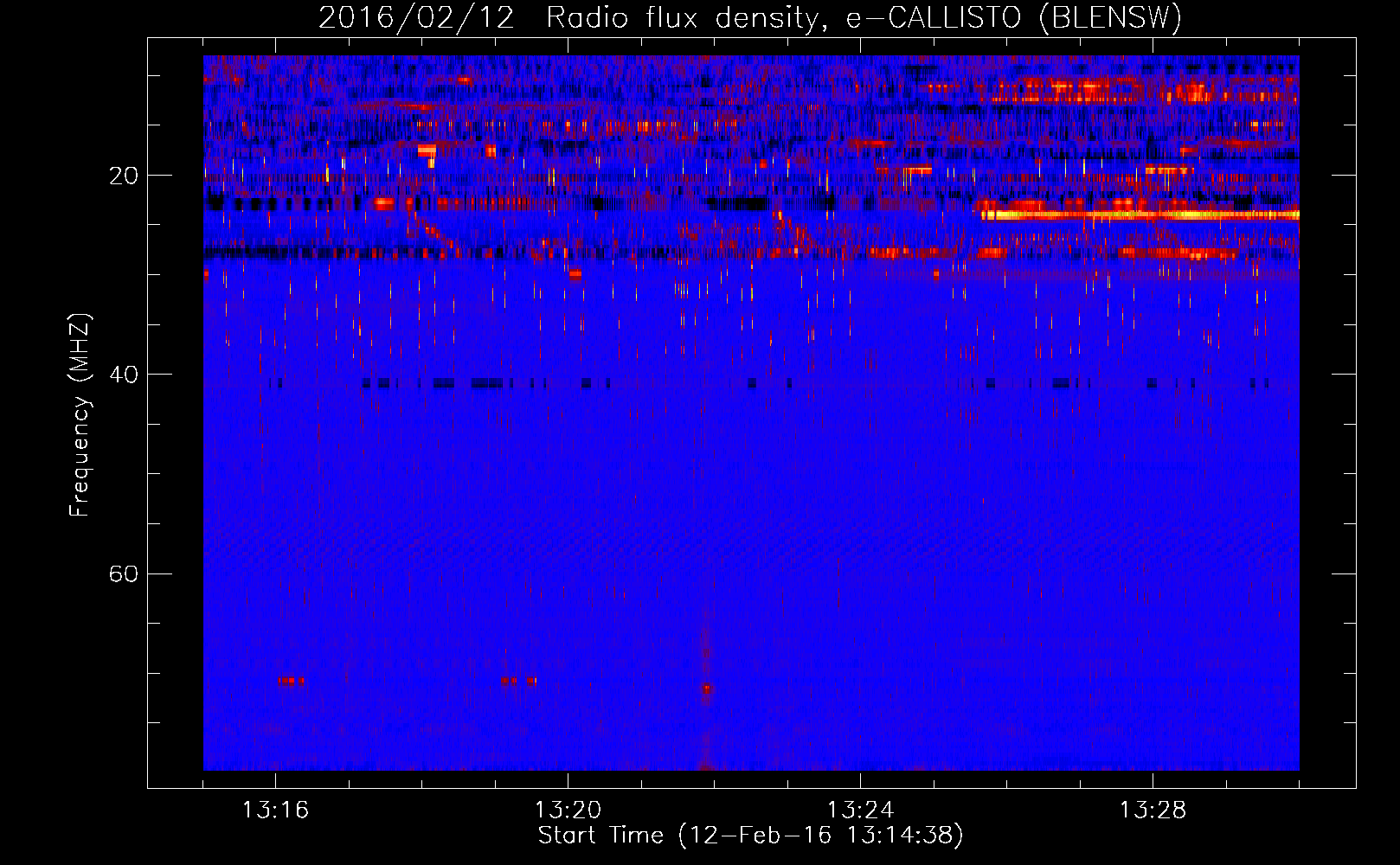Screen dimensions: 1400x865
Task: Click the 13:16 time tick label
Action: (x=275, y=811)
